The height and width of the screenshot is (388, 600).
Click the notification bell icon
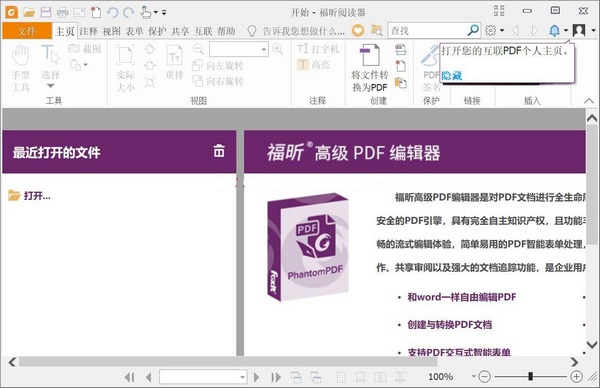pyautogui.click(x=554, y=31)
